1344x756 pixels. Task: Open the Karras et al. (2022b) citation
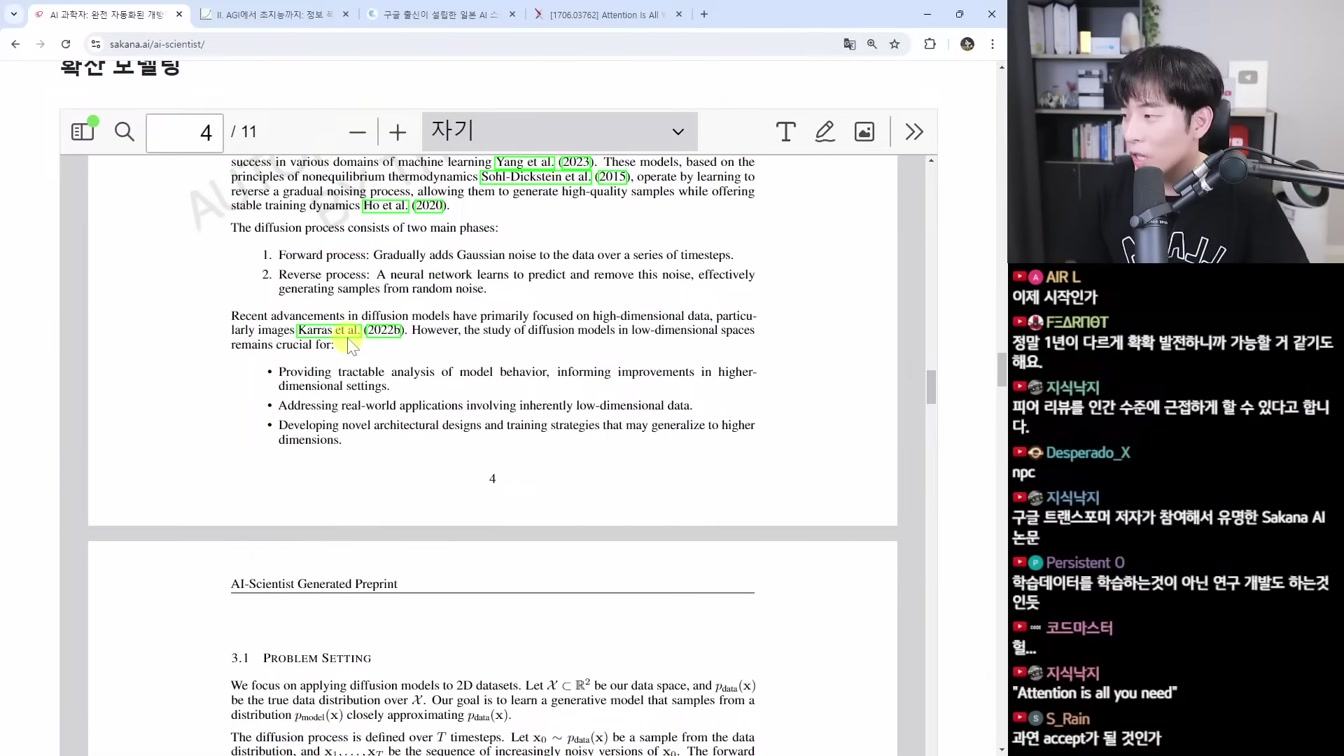pos(350,330)
